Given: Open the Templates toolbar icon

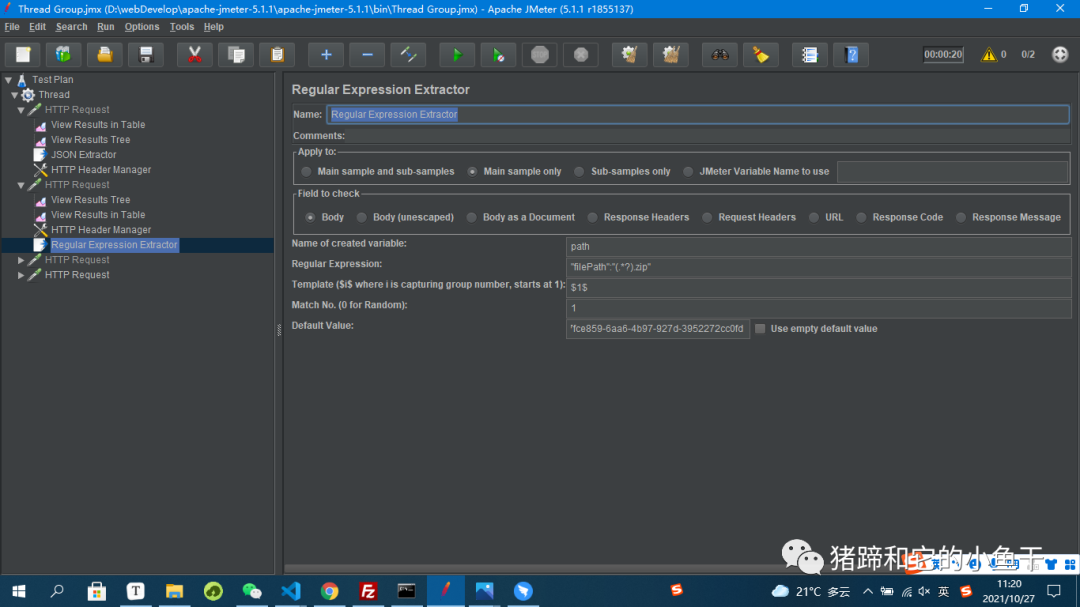Looking at the screenshot, I should tap(63, 54).
